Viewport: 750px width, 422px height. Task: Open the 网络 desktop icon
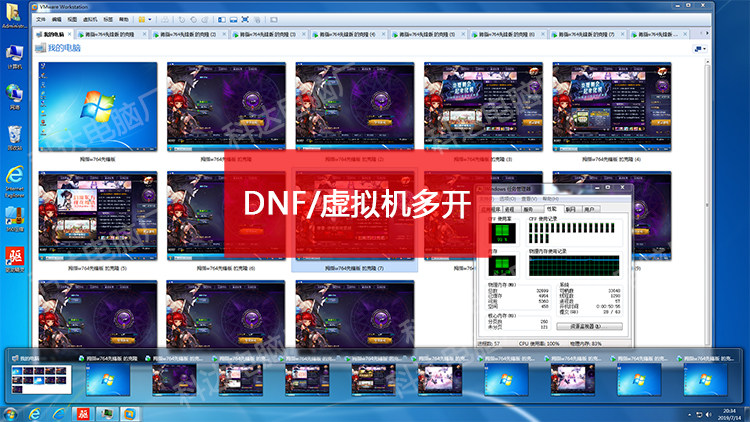coord(14,97)
